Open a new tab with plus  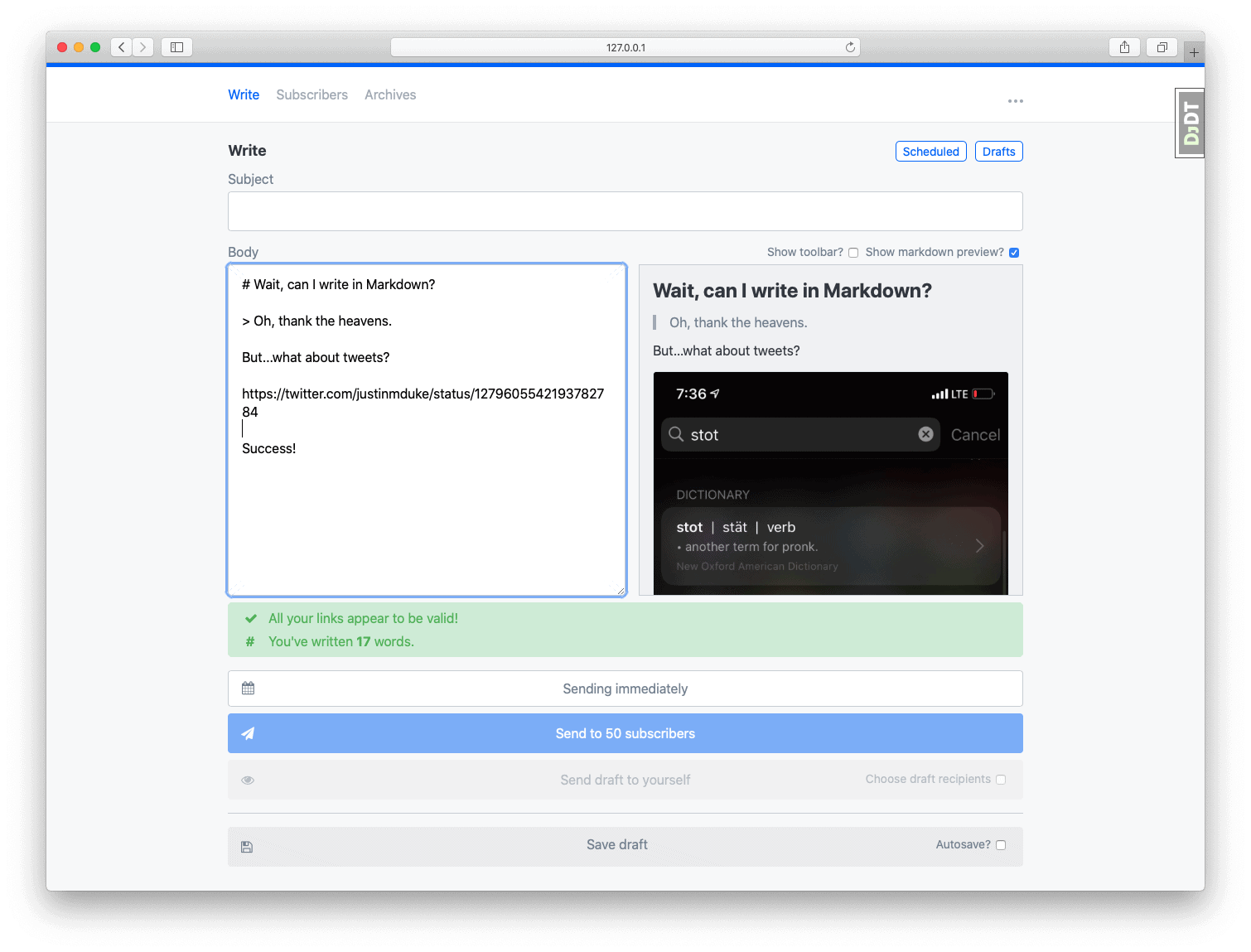pos(1194,52)
